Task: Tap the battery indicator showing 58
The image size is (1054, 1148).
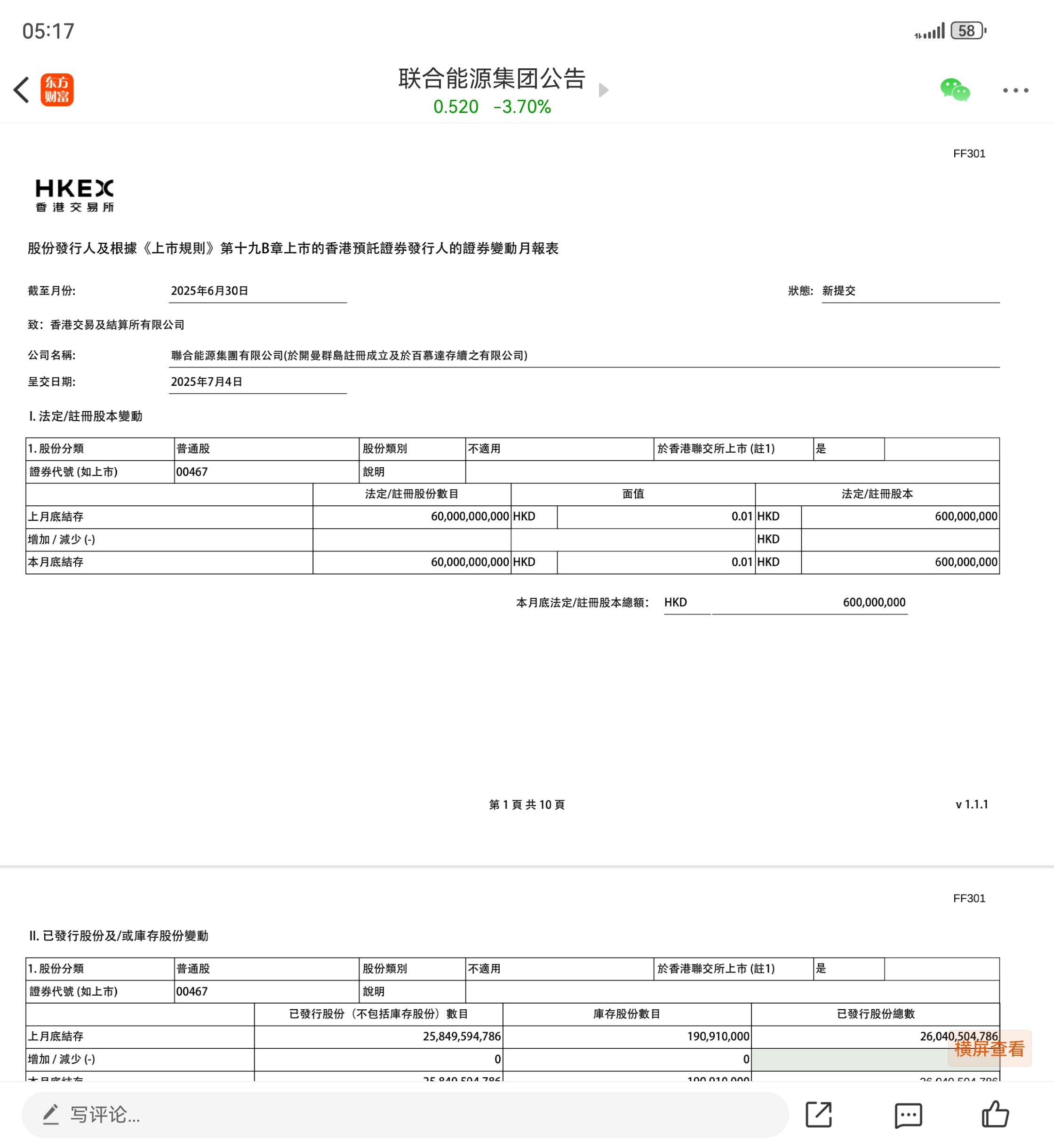Action: coord(968,30)
